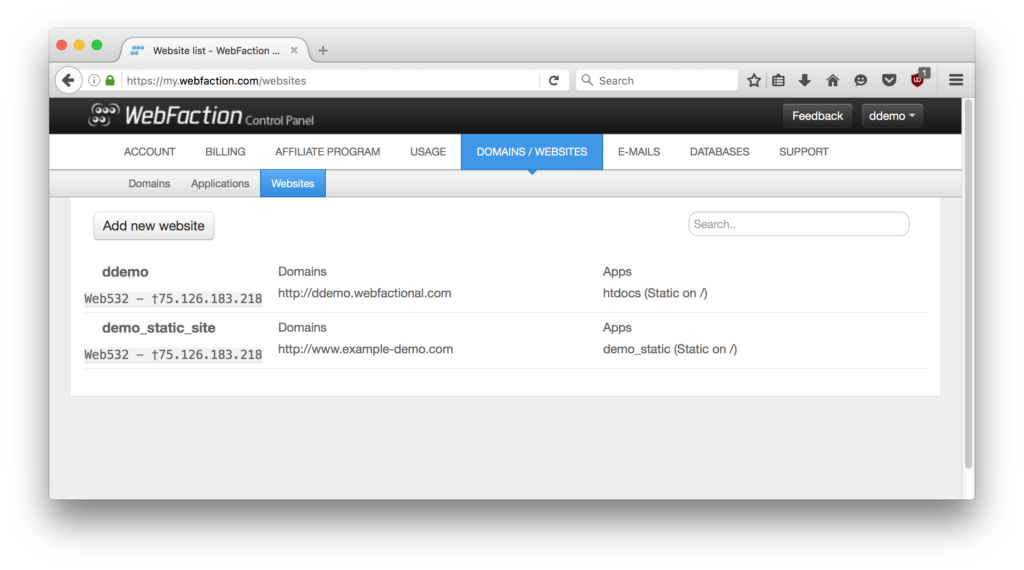Viewport: 1024px width, 570px height.
Task: Open the AFFILIATE PROGRAM menu
Action: point(327,151)
